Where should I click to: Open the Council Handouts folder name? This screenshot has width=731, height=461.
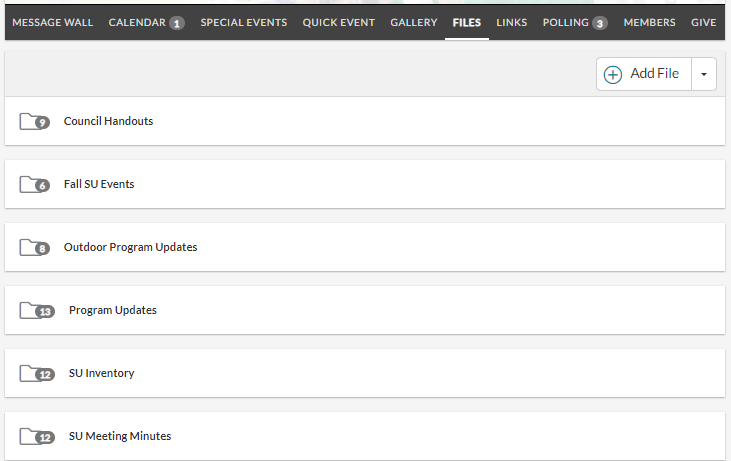point(108,121)
